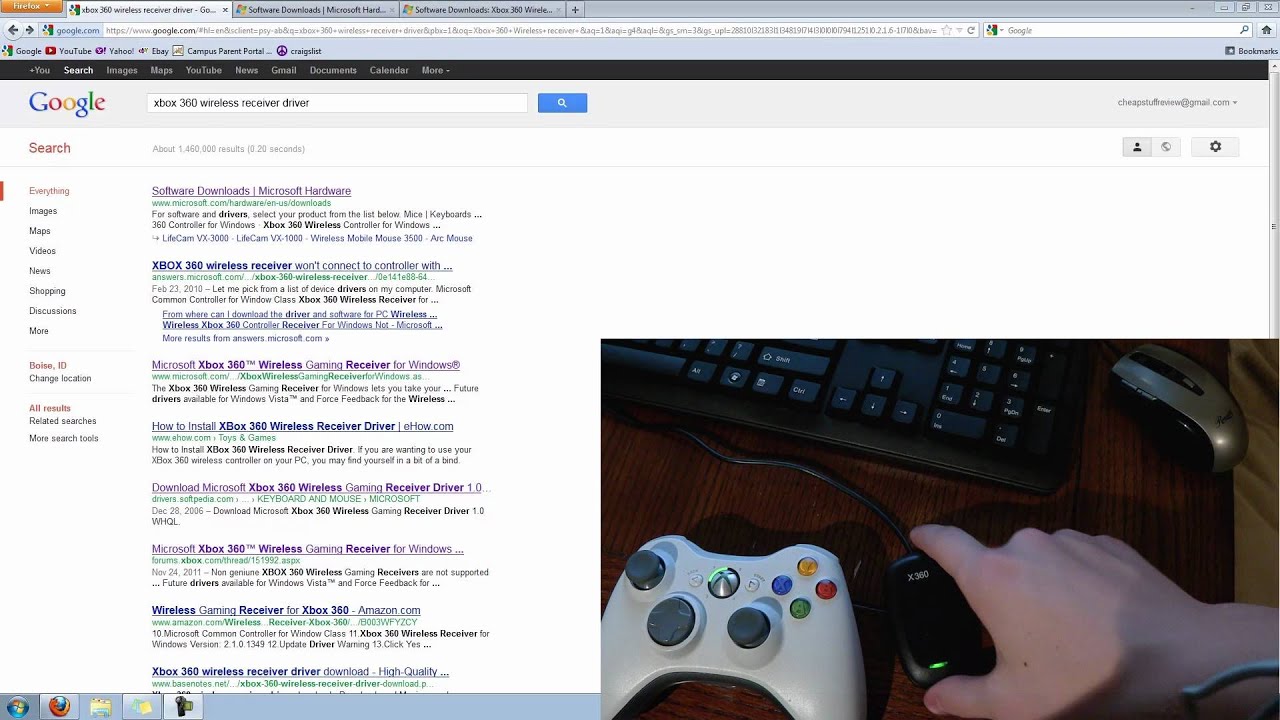Open the Bookmarks menu button
The height and width of the screenshot is (720, 1280).
tap(1251, 51)
